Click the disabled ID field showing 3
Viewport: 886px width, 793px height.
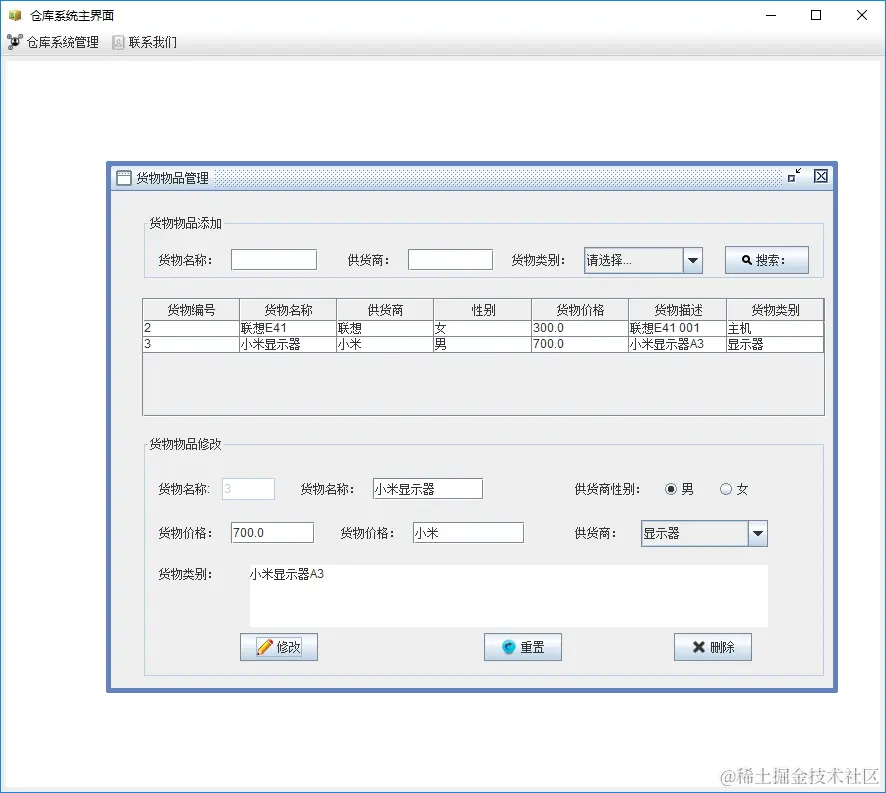point(249,488)
